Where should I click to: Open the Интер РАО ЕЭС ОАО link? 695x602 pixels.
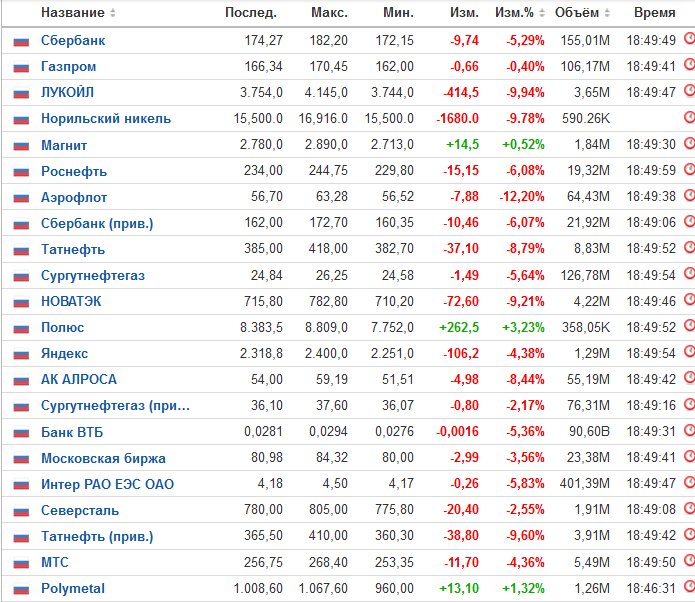pyautogui.click(x=107, y=484)
